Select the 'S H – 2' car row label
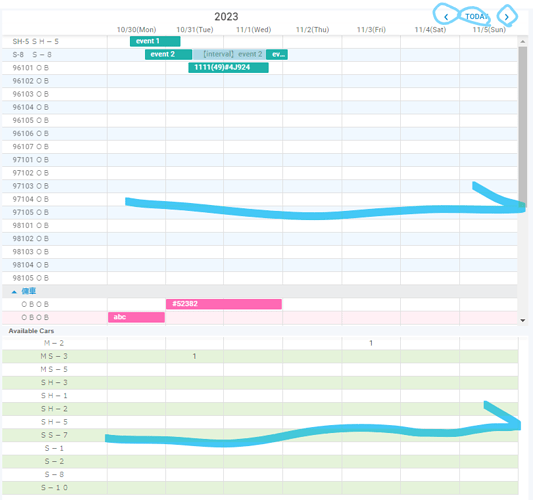 [x=54, y=409]
